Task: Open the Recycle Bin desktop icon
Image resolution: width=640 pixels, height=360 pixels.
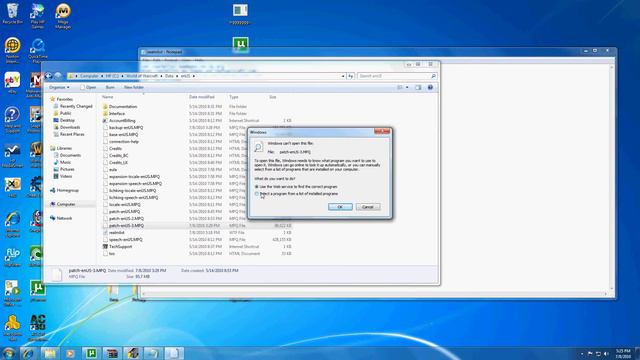Action: tap(12, 13)
